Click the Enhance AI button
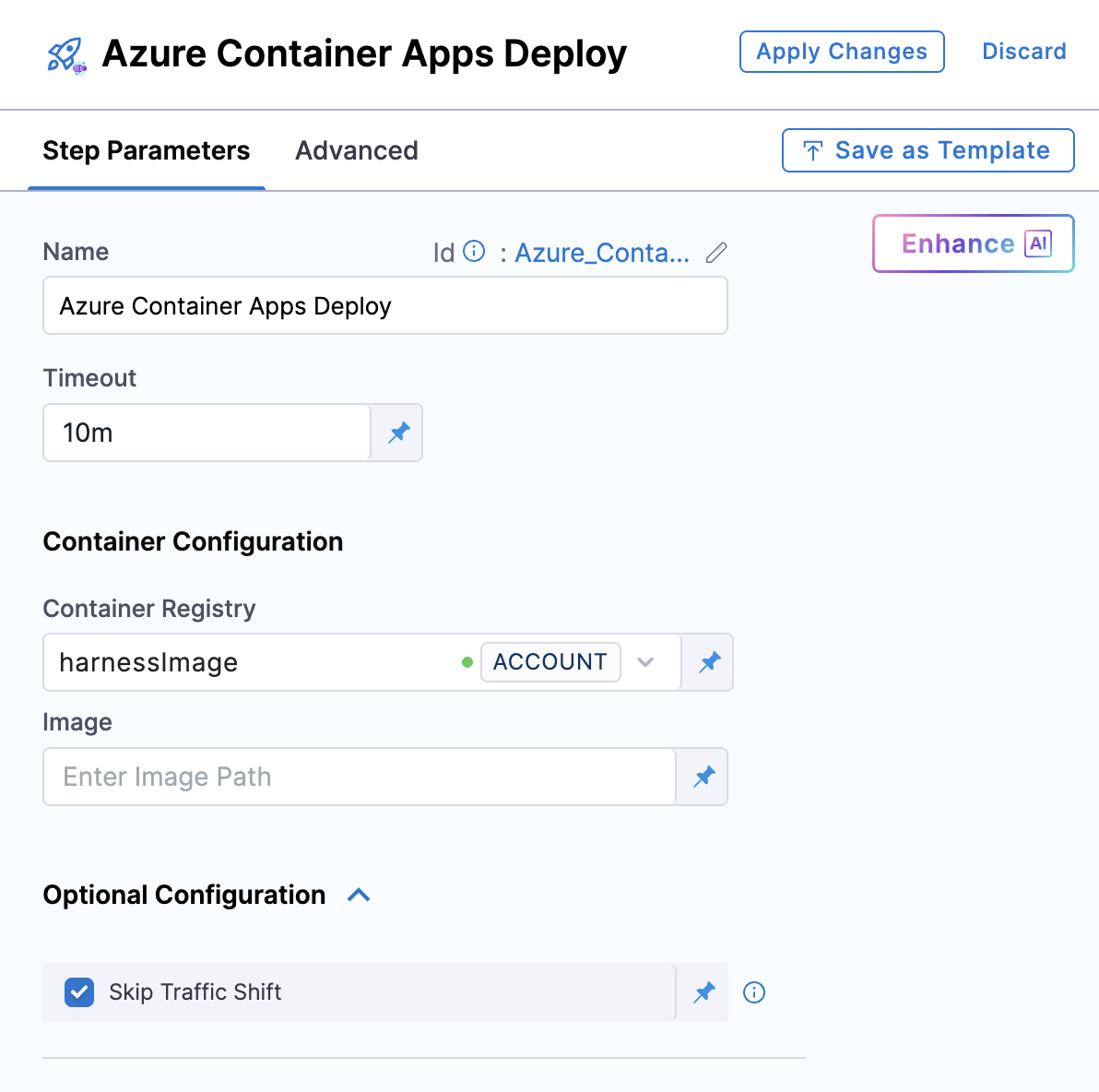Screen dimensions: 1099x1092 [973, 243]
